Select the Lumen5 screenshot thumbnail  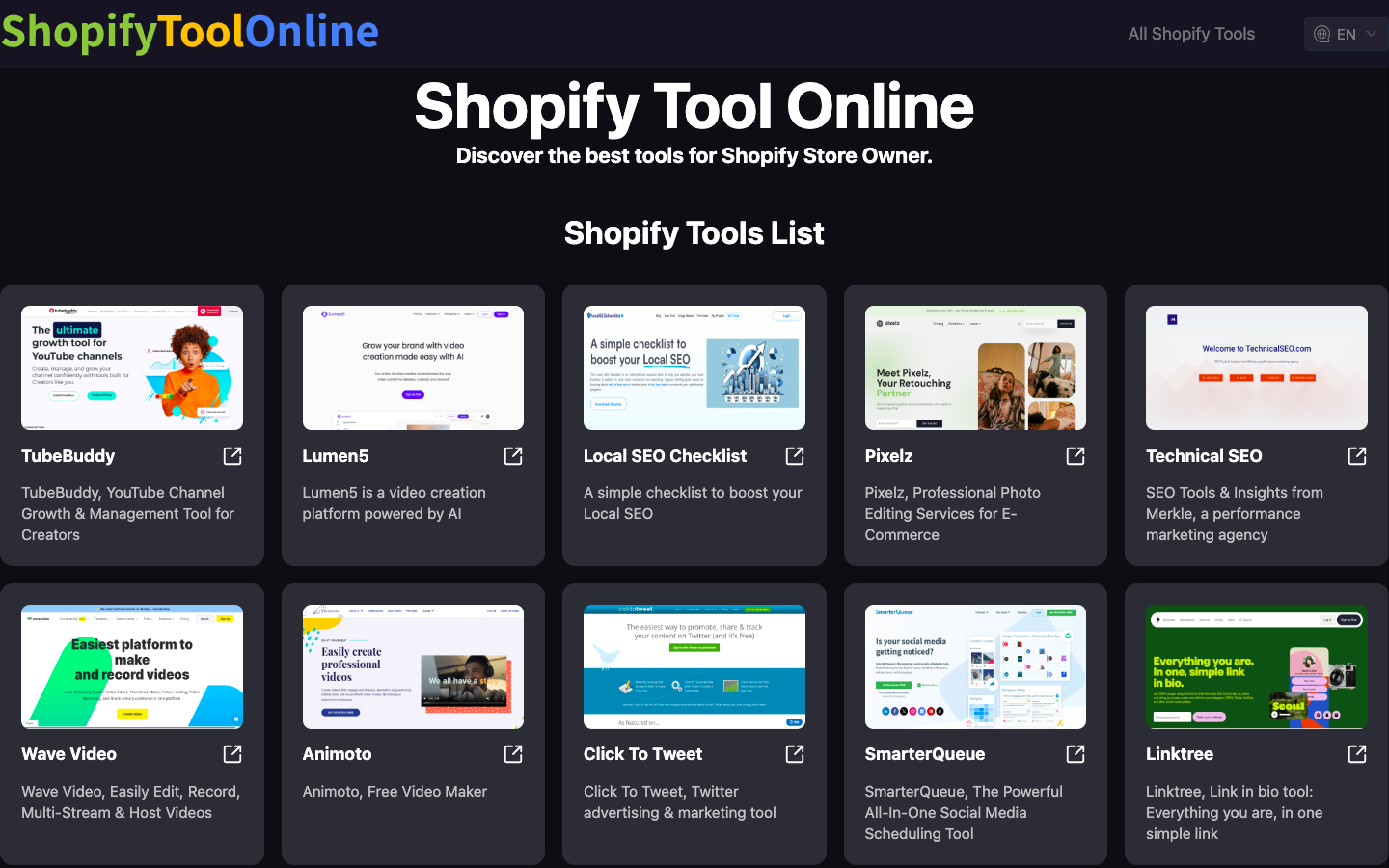pos(413,367)
